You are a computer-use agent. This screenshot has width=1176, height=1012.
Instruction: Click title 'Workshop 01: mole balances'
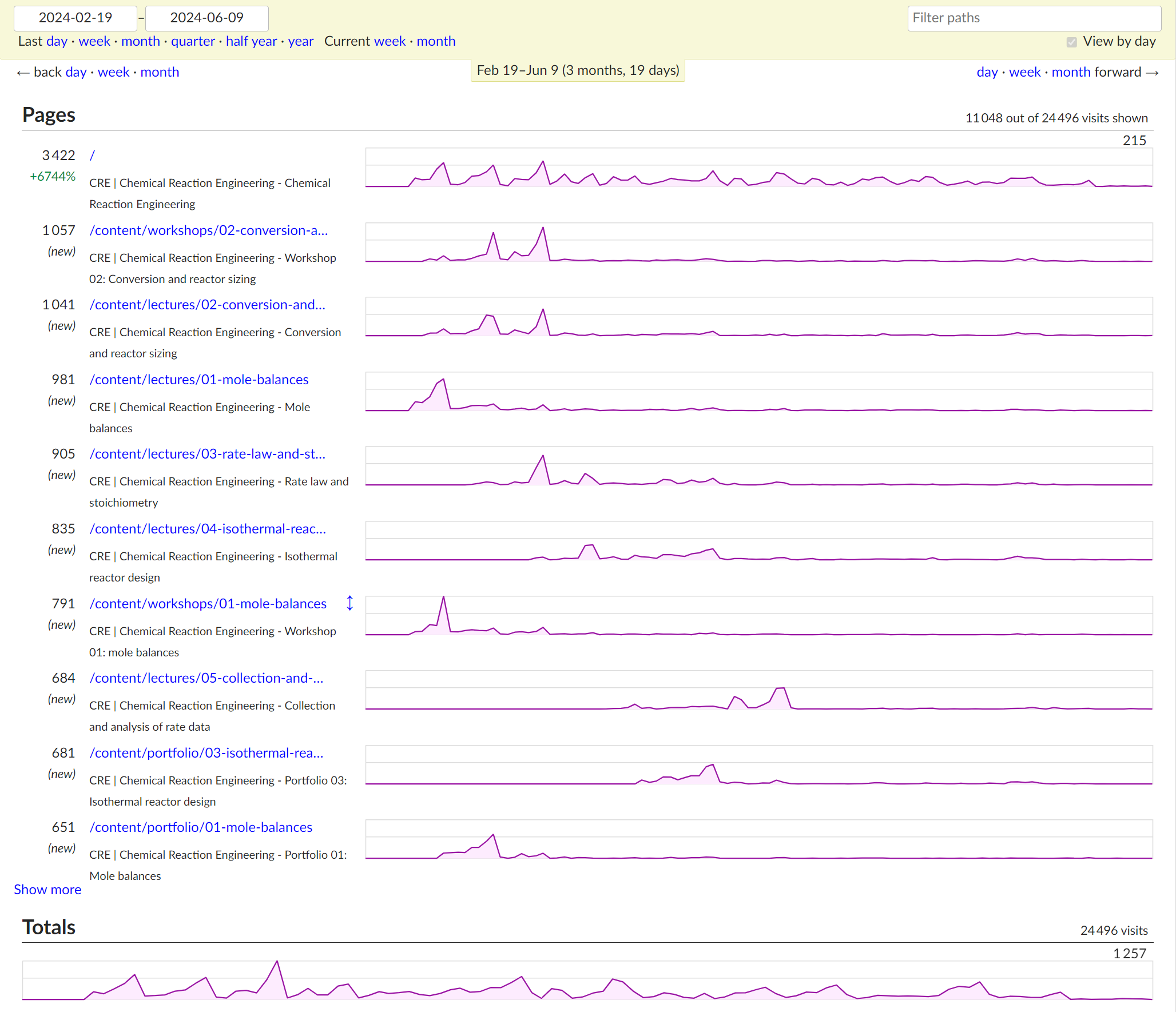point(213,642)
